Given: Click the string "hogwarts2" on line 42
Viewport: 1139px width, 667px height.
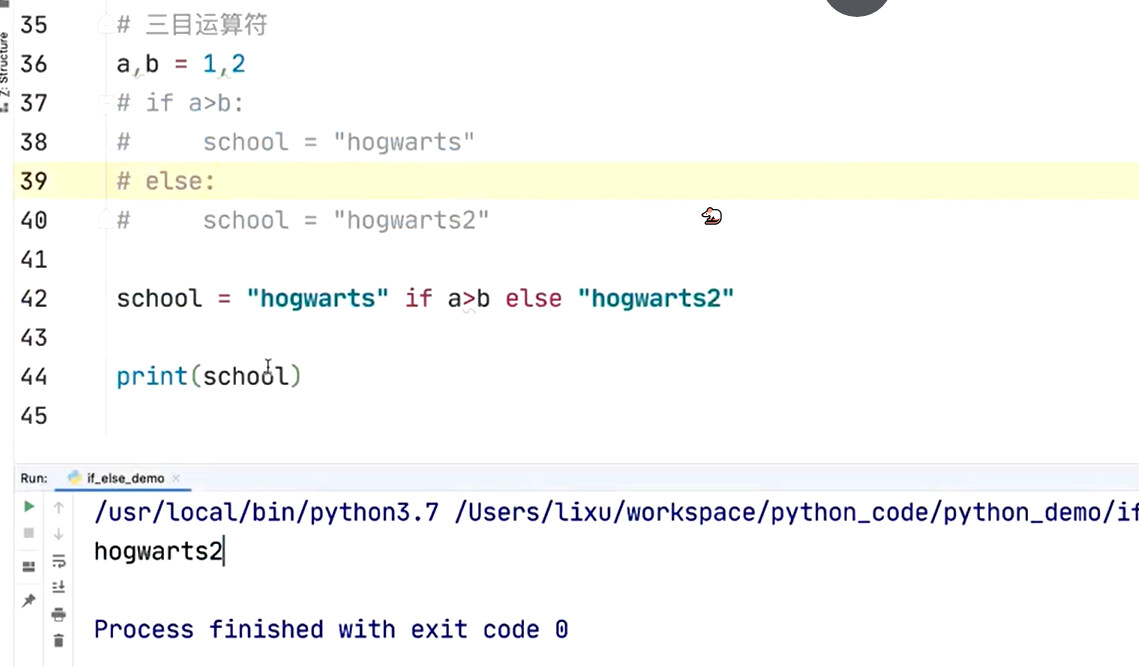Looking at the screenshot, I should tap(656, 299).
